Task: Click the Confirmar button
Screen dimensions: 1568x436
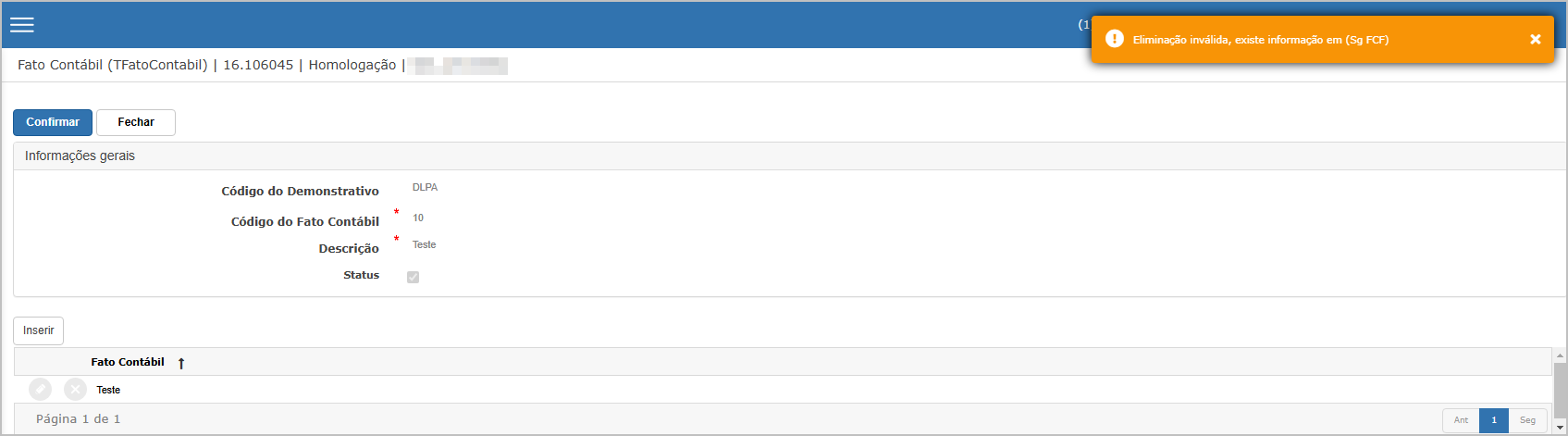Action: point(53,122)
